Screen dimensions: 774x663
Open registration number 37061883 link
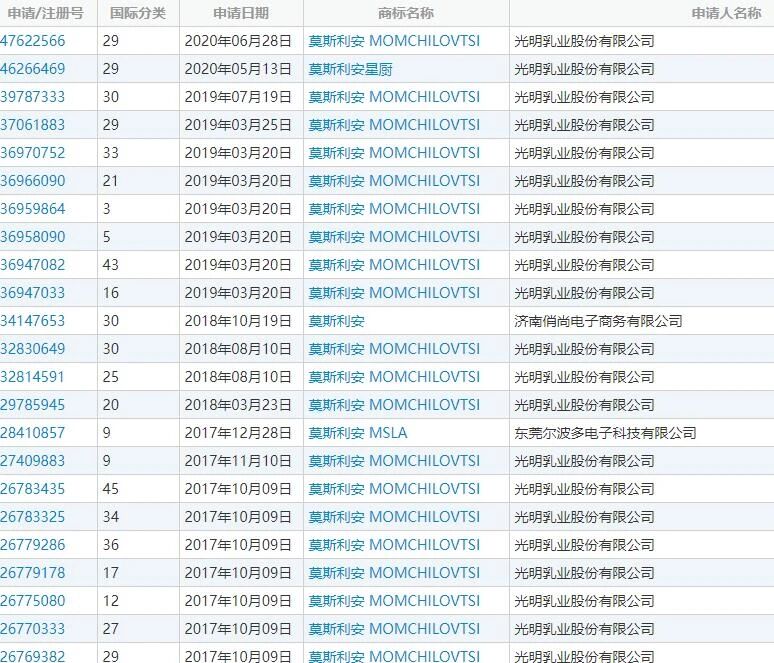[33, 124]
